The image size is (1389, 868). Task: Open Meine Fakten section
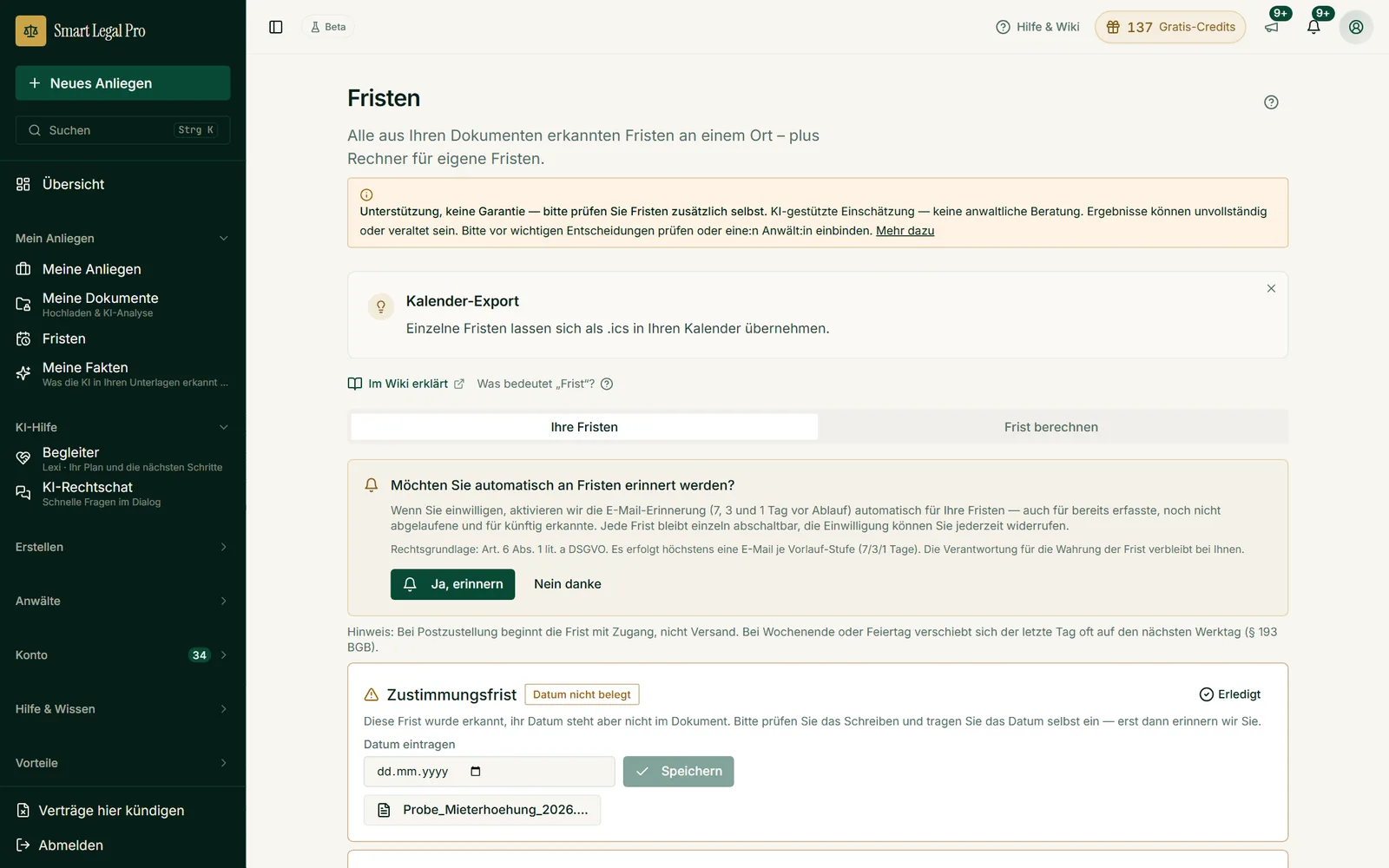click(x=122, y=373)
